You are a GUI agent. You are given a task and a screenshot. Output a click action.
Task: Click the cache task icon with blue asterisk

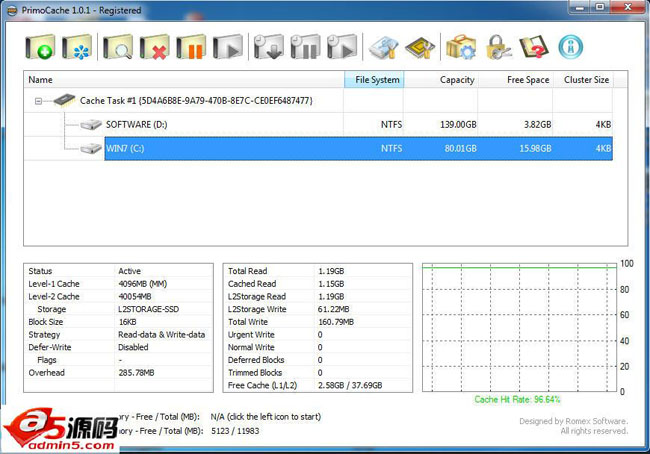click(77, 47)
